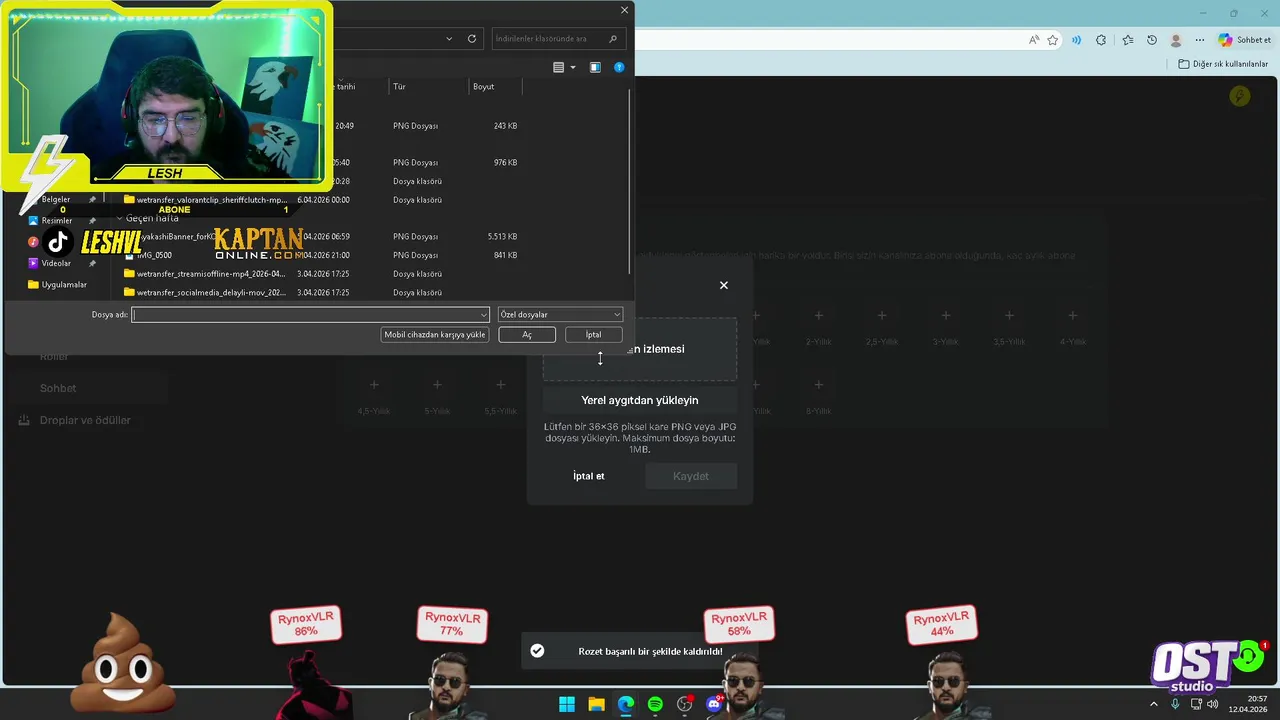Add page to favorites star icon
The height and width of the screenshot is (720, 1280).
[x=1053, y=40]
